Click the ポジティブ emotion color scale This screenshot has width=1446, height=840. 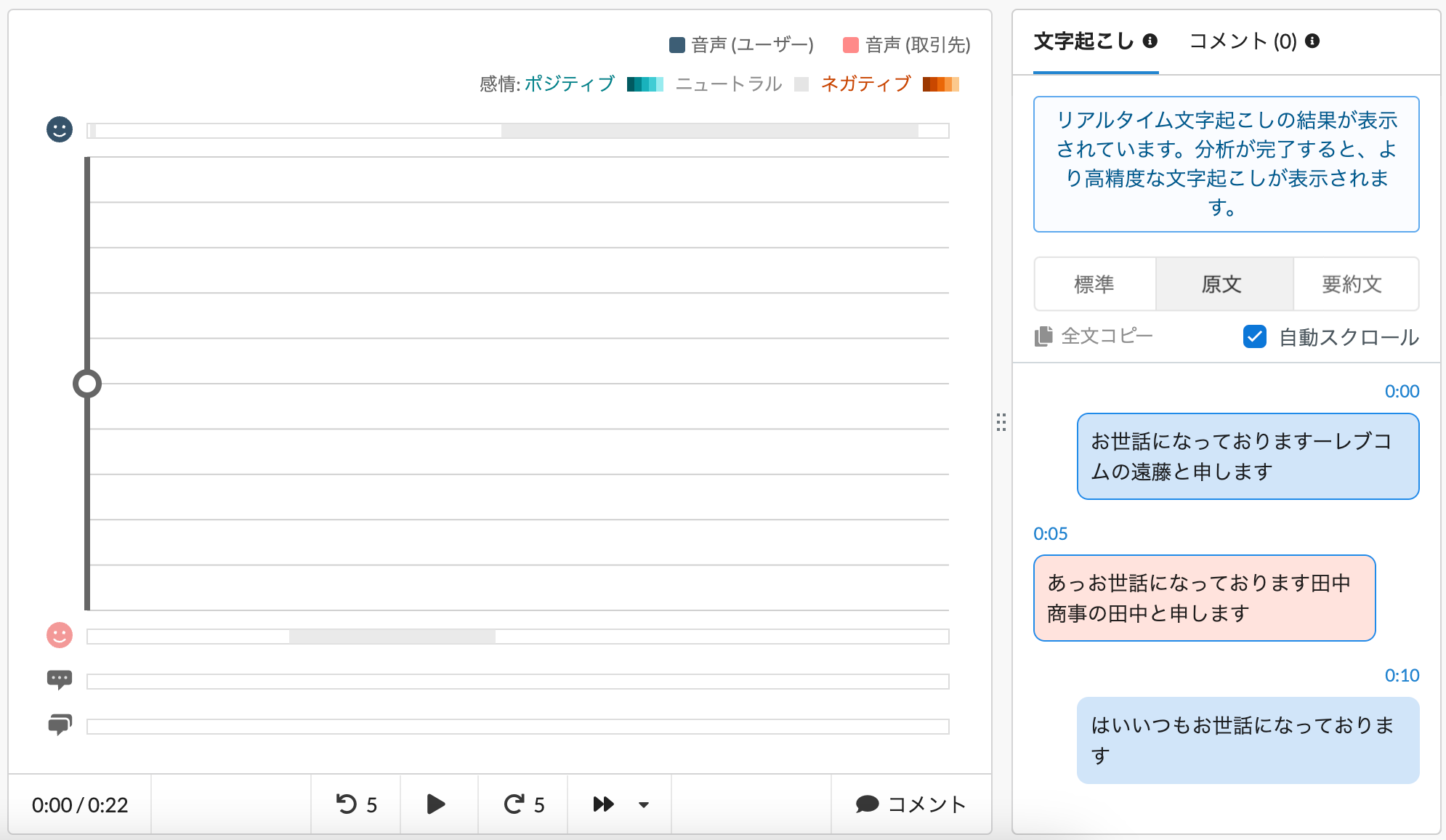point(645,84)
